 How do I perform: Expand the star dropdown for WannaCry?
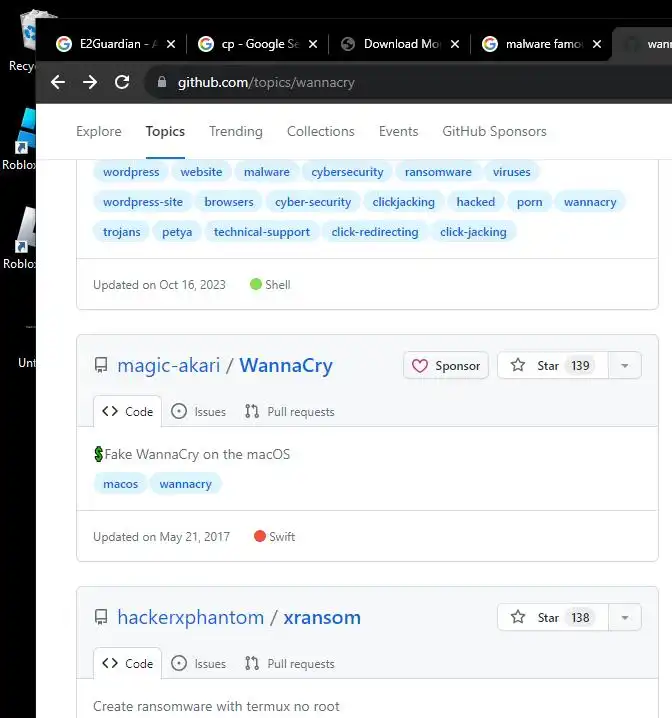point(625,365)
